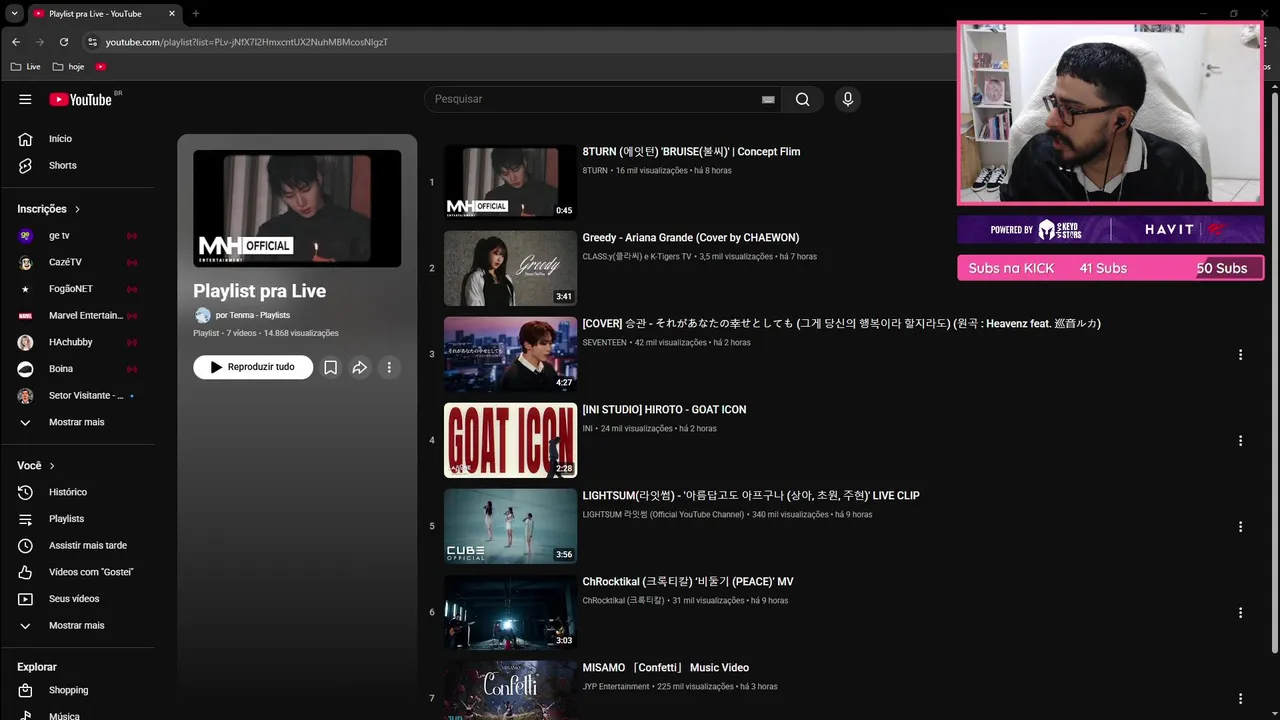1280x720 pixels.
Task: Open INI channel name link
Action: coord(588,429)
